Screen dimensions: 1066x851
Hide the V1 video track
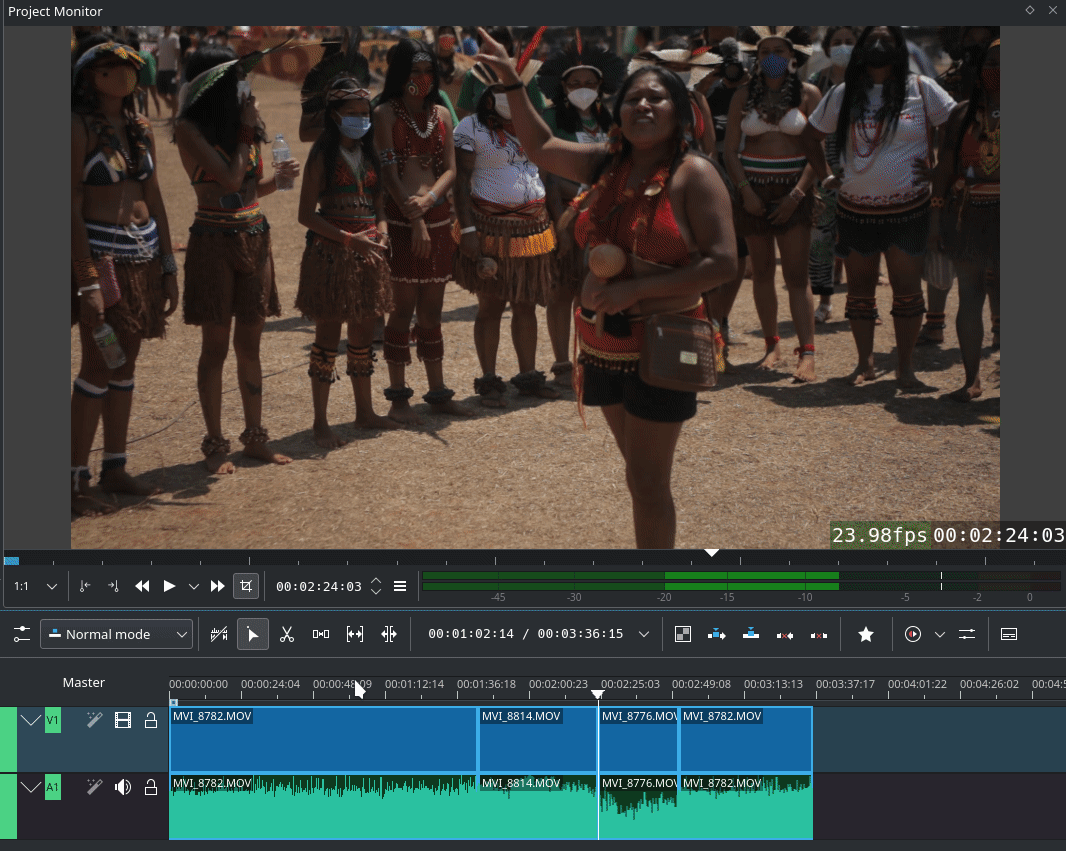tap(123, 720)
